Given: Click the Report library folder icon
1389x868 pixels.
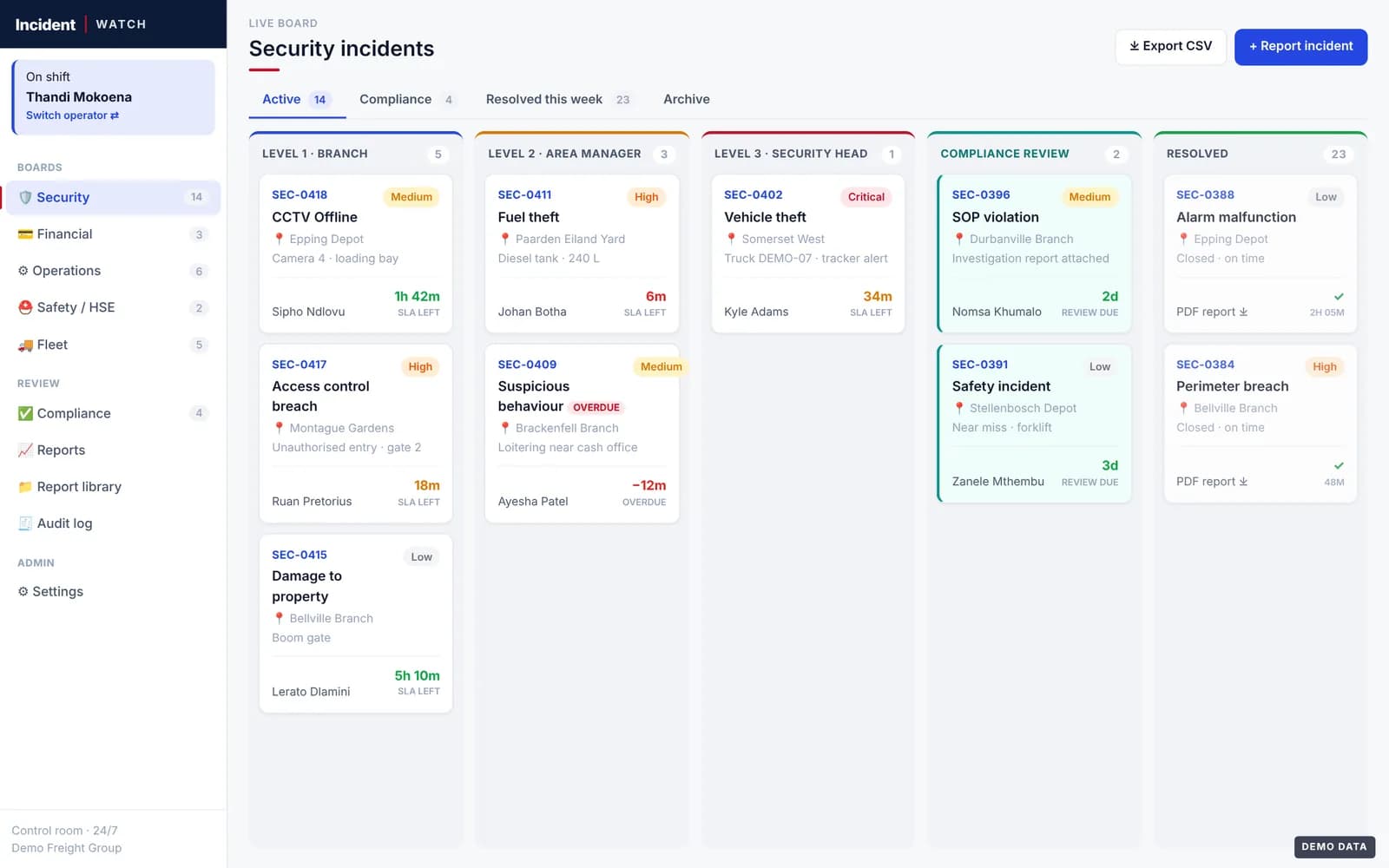Looking at the screenshot, I should (x=25, y=487).
